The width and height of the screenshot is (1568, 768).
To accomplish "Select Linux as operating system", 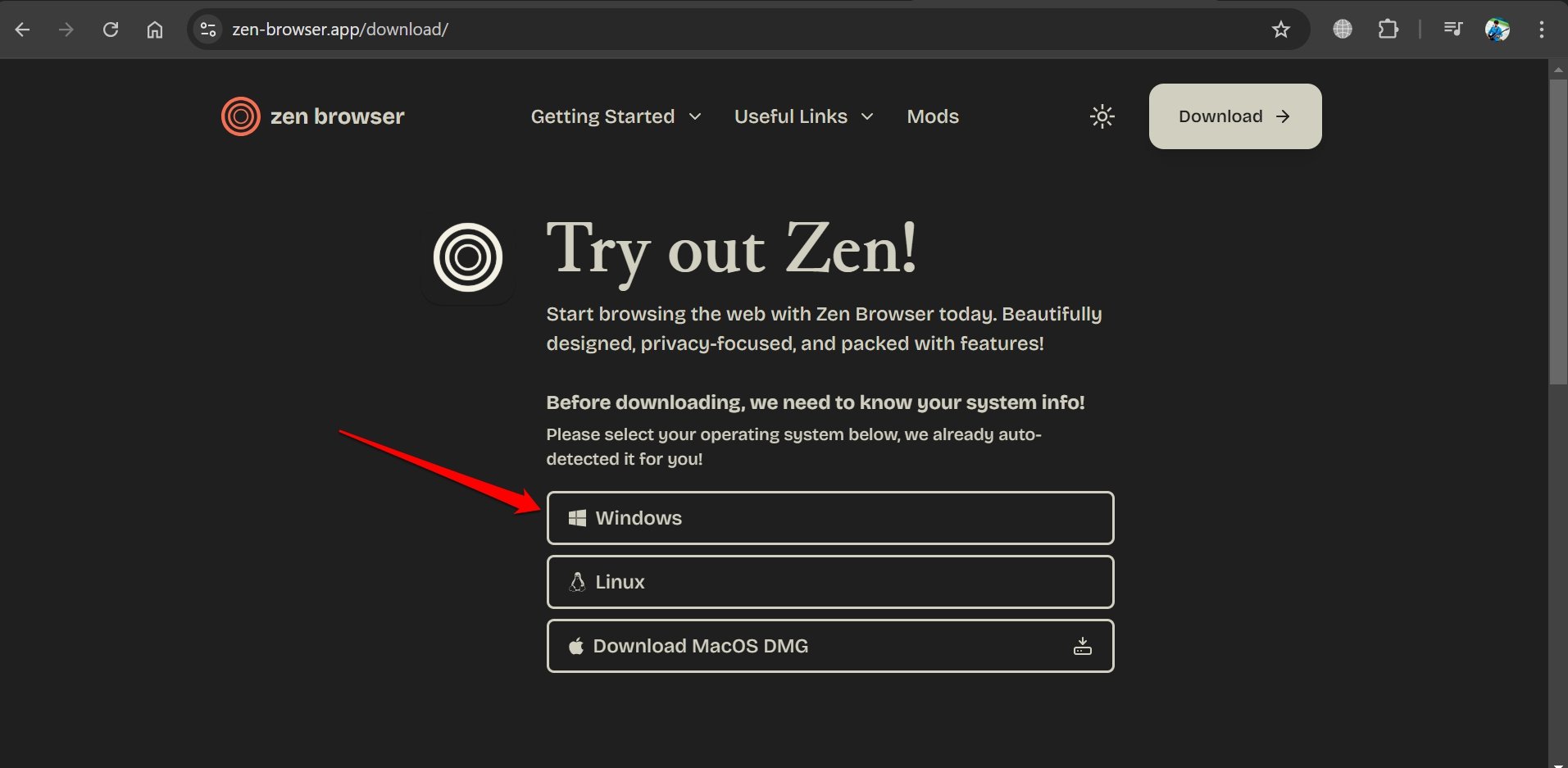I will point(830,582).
